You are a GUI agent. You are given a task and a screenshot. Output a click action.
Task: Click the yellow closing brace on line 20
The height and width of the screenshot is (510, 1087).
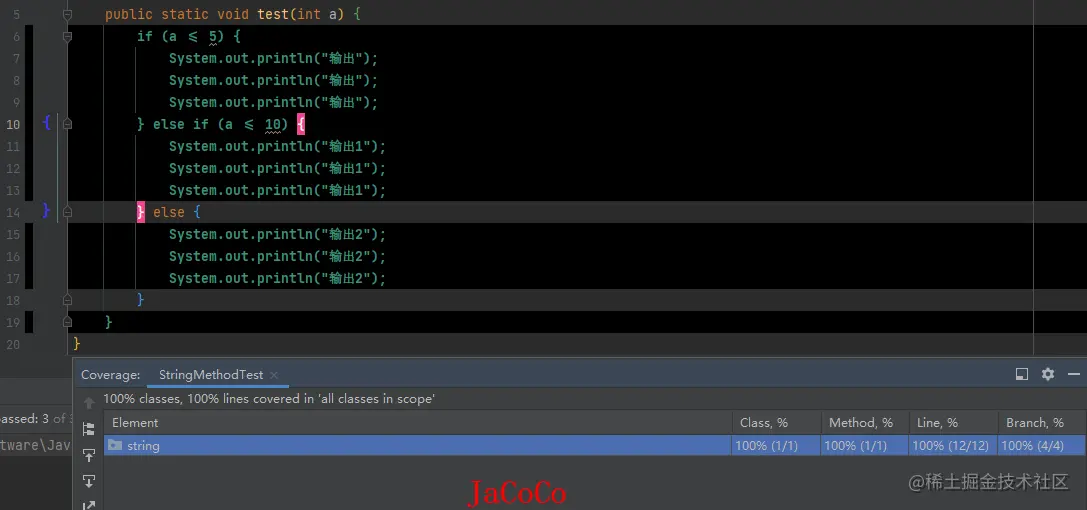coord(76,344)
